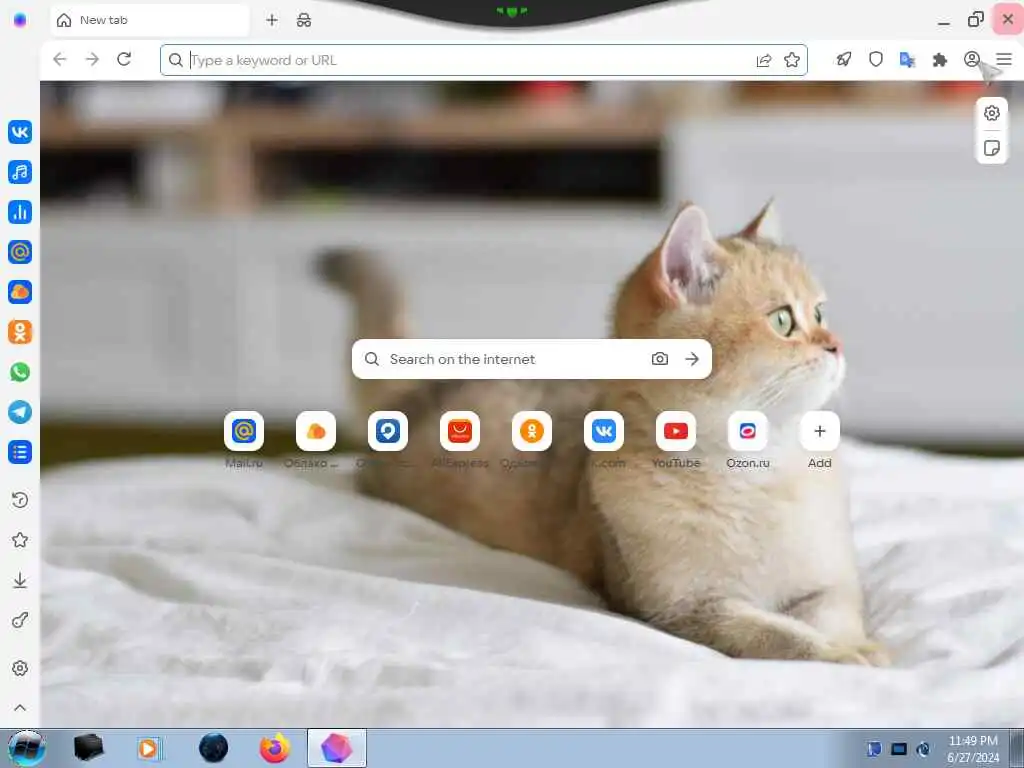Go back to previous page
The image size is (1024, 768).
point(59,59)
